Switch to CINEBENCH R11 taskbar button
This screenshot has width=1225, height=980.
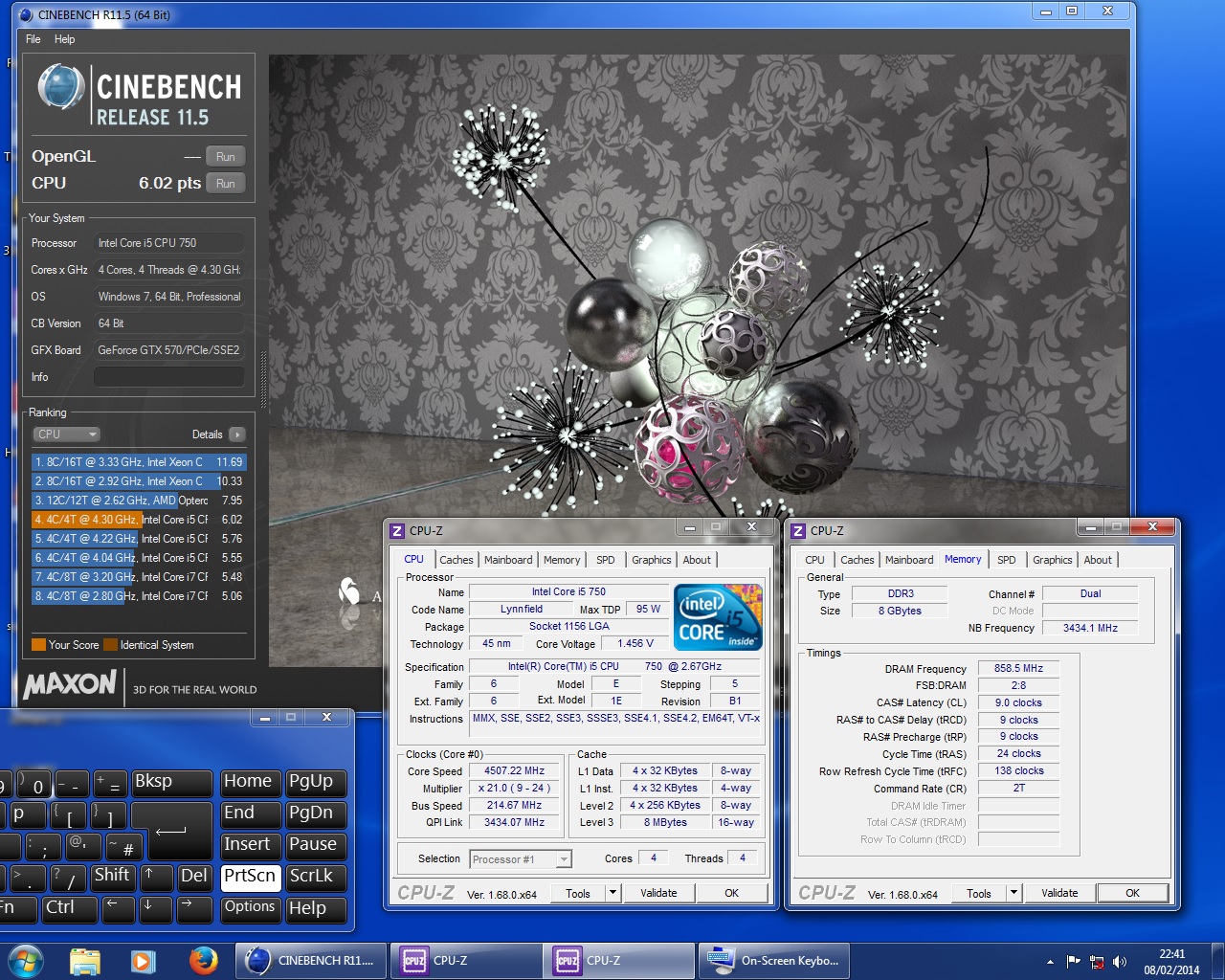pos(312,960)
